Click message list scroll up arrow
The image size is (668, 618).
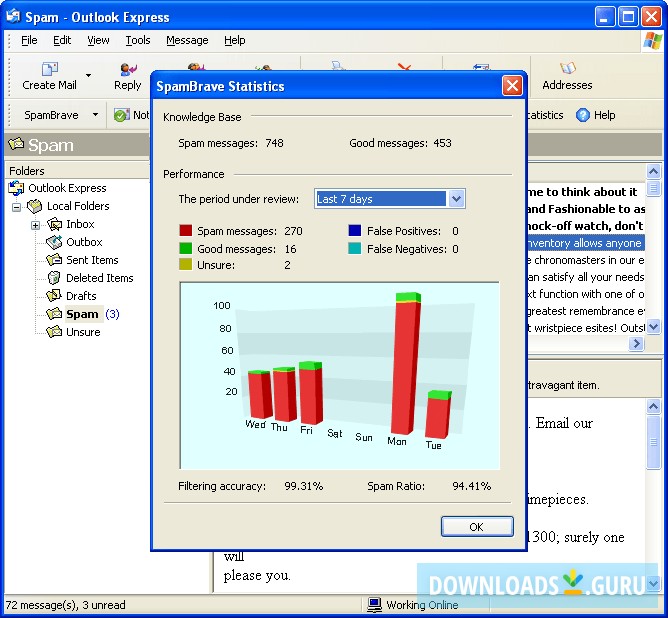(653, 172)
